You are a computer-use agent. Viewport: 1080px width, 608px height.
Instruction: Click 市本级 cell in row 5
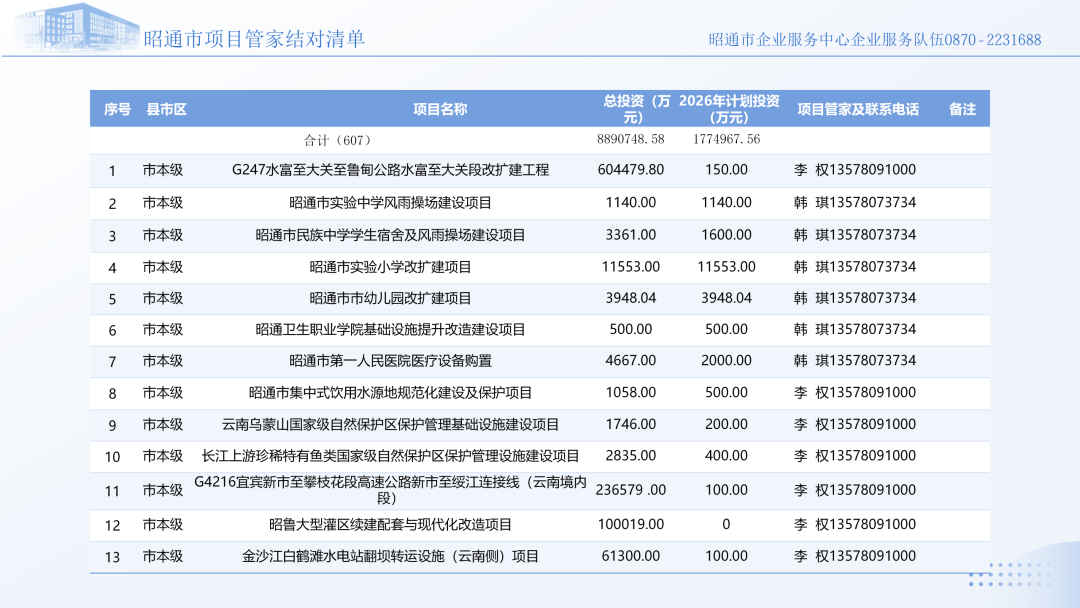coord(163,299)
